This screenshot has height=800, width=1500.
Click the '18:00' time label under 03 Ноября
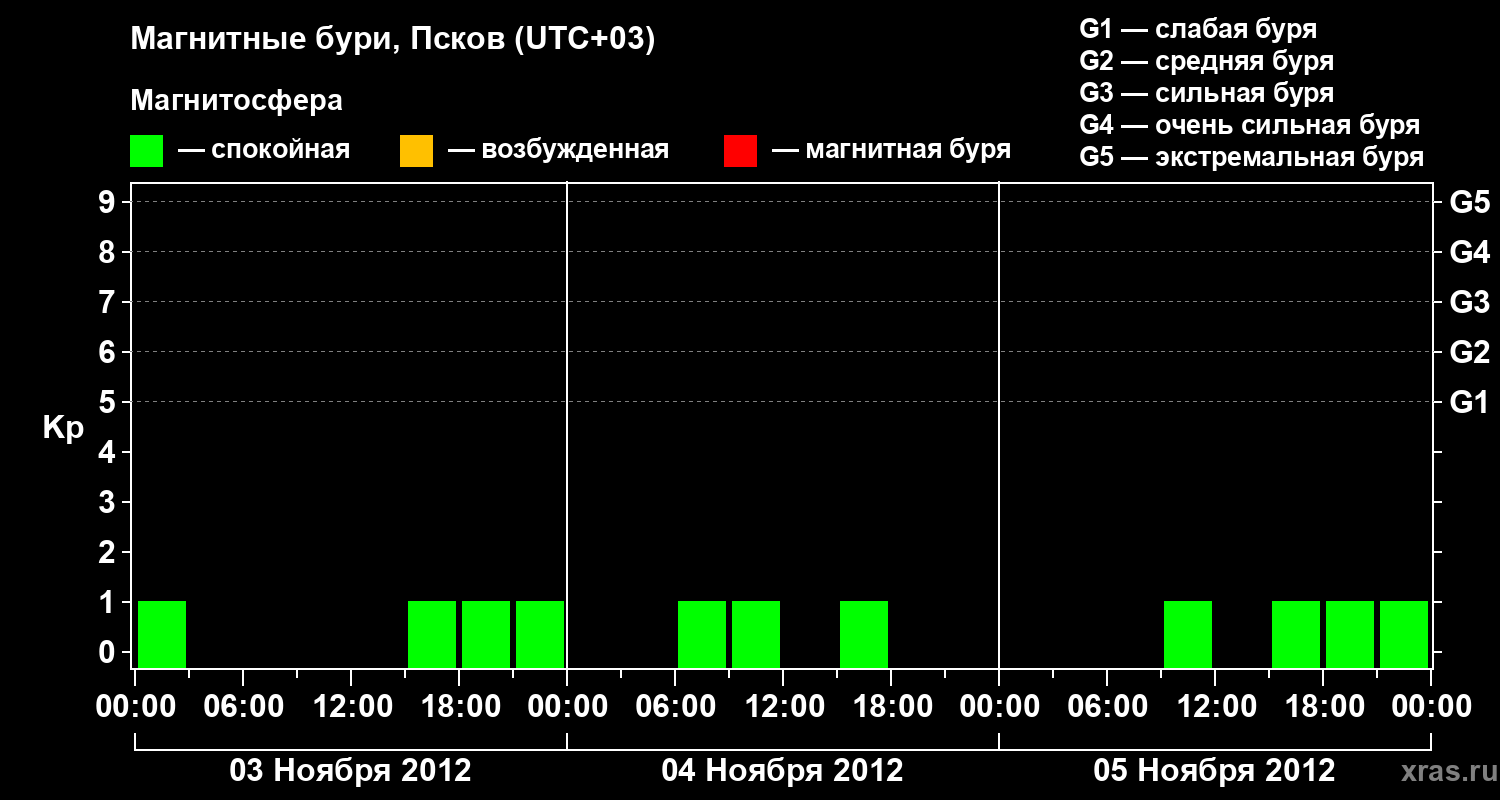coord(459,707)
